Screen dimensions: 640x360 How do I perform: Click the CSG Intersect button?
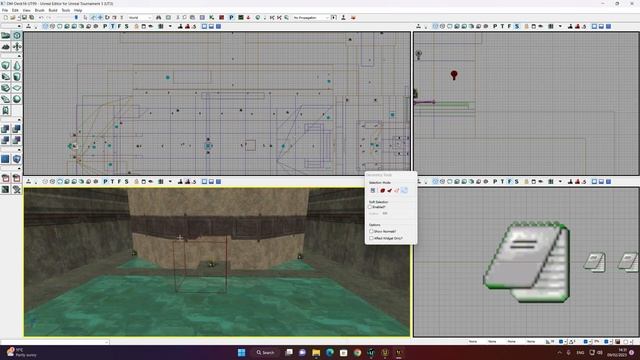coord(6,140)
